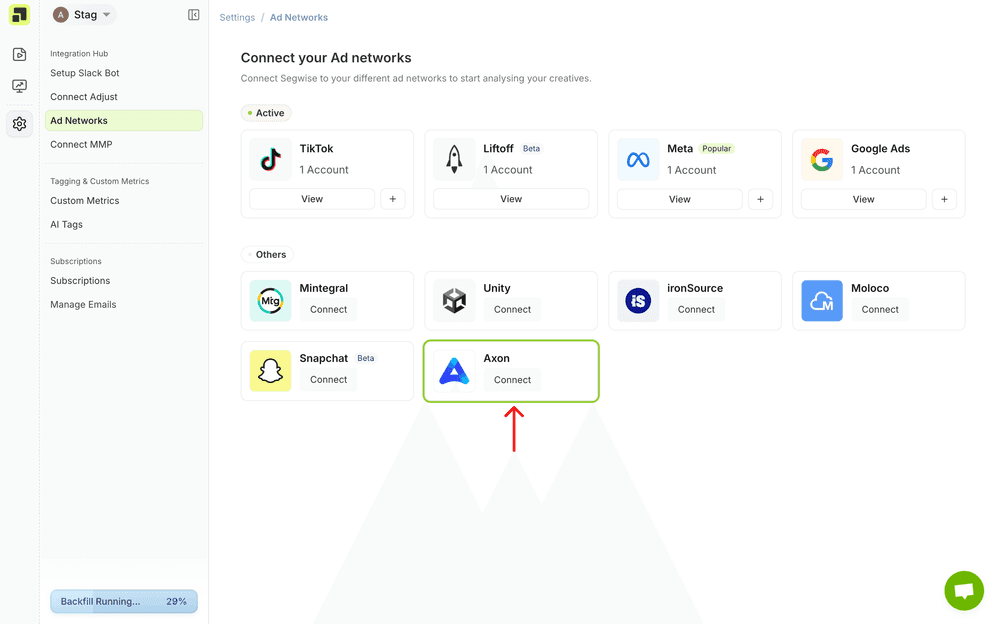View Liftoff account
1000x624 pixels.
(511, 199)
